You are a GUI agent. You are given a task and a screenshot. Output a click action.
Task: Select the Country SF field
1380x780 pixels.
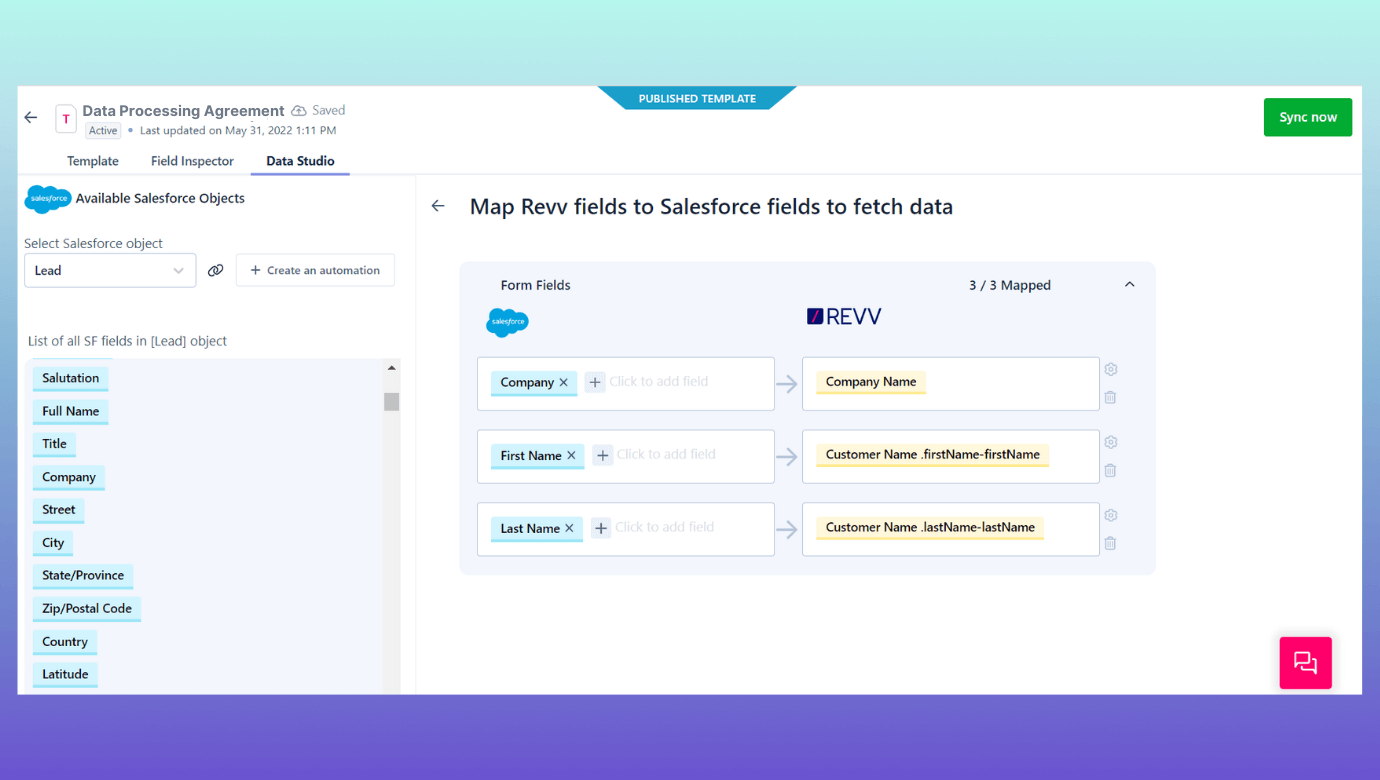pyautogui.click(x=65, y=642)
